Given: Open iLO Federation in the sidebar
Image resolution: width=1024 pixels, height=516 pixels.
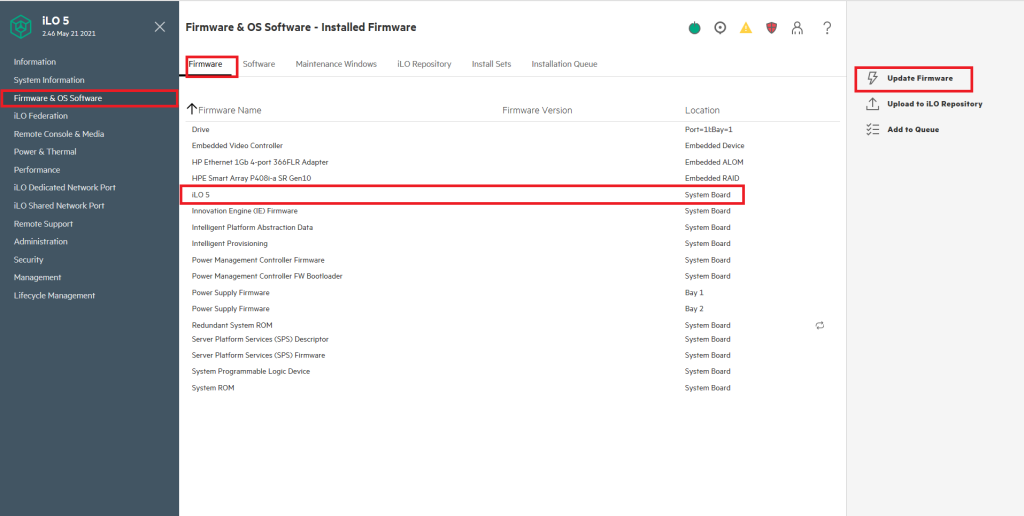Looking at the screenshot, I should 40,116.
